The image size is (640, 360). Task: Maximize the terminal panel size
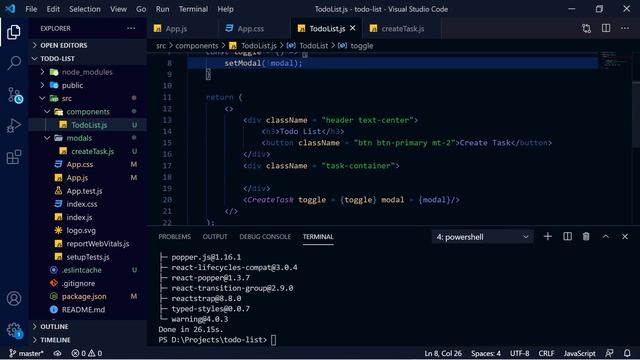tap(606, 236)
